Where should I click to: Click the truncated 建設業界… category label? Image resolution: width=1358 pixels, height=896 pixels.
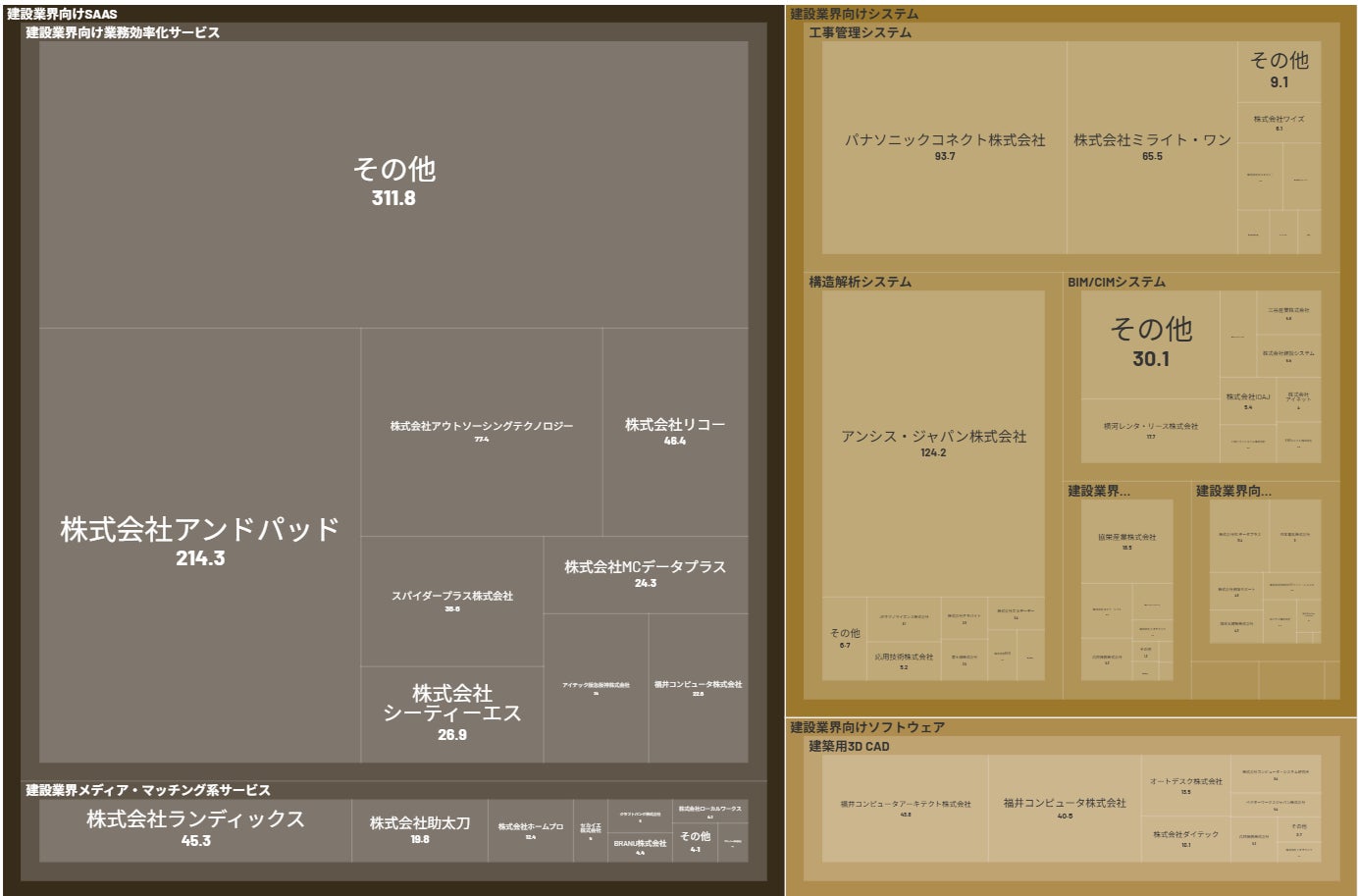coord(1099,491)
